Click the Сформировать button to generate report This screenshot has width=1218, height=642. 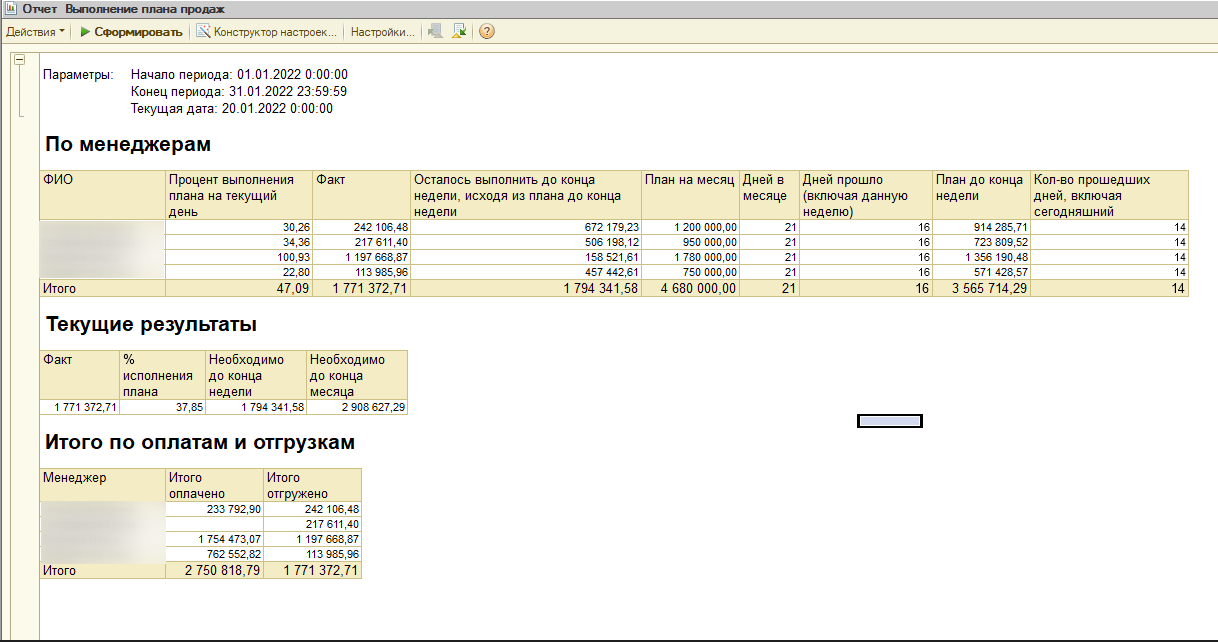point(131,32)
